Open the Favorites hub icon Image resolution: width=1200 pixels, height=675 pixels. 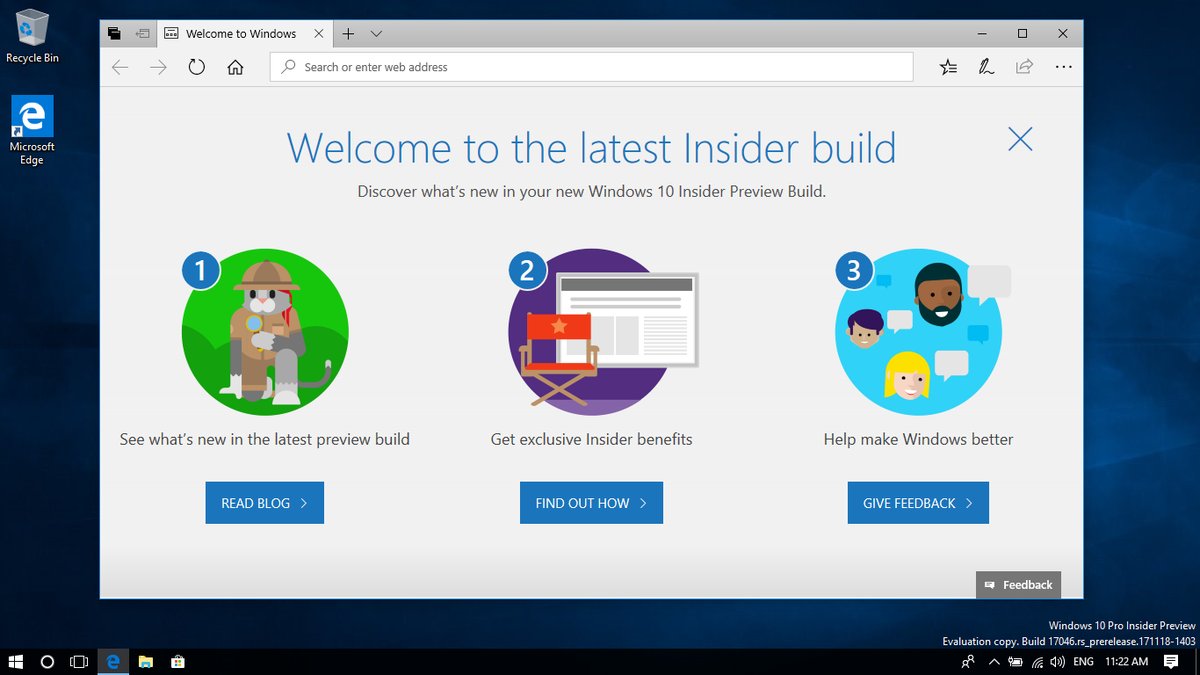[948, 67]
